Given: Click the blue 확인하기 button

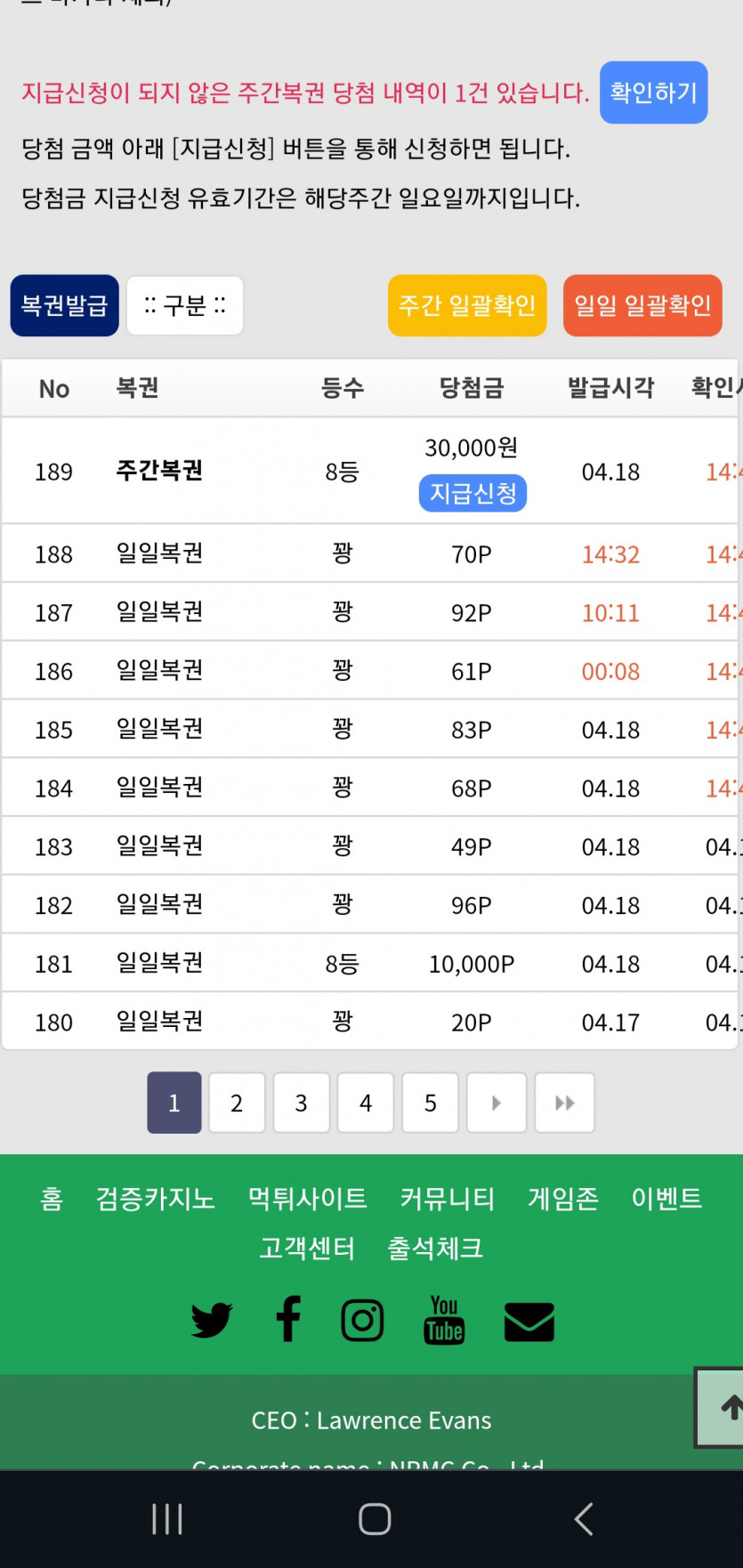Looking at the screenshot, I should point(653,93).
